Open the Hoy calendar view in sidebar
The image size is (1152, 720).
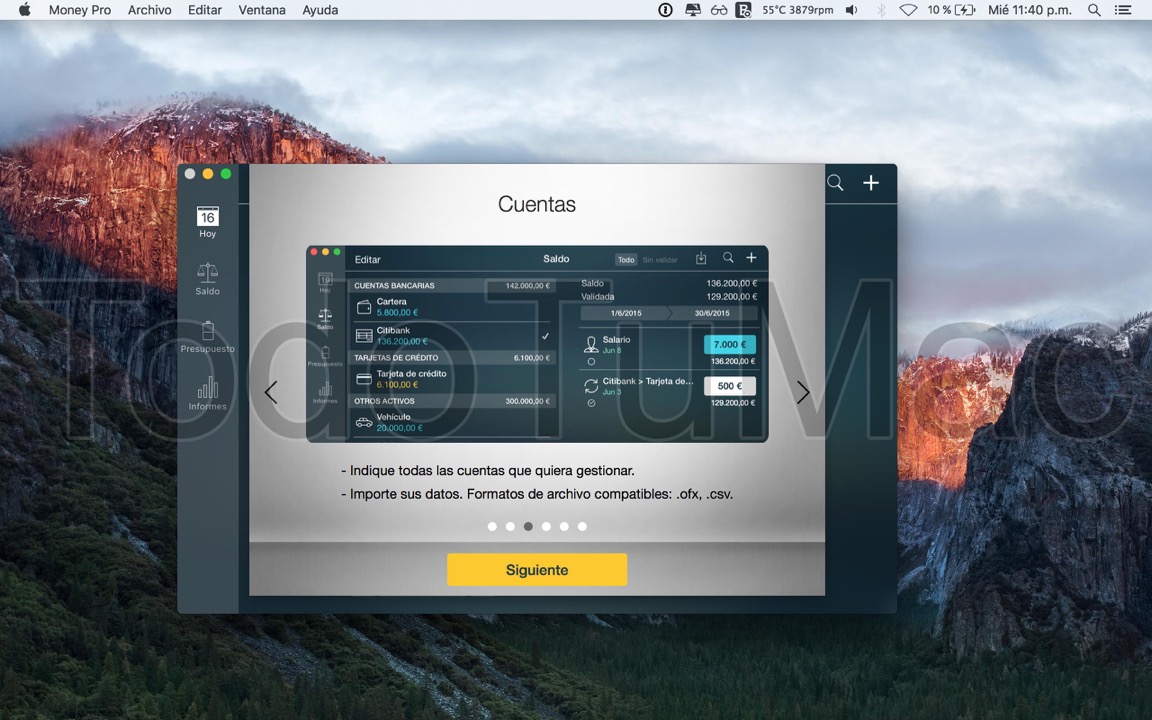(207, 222)
